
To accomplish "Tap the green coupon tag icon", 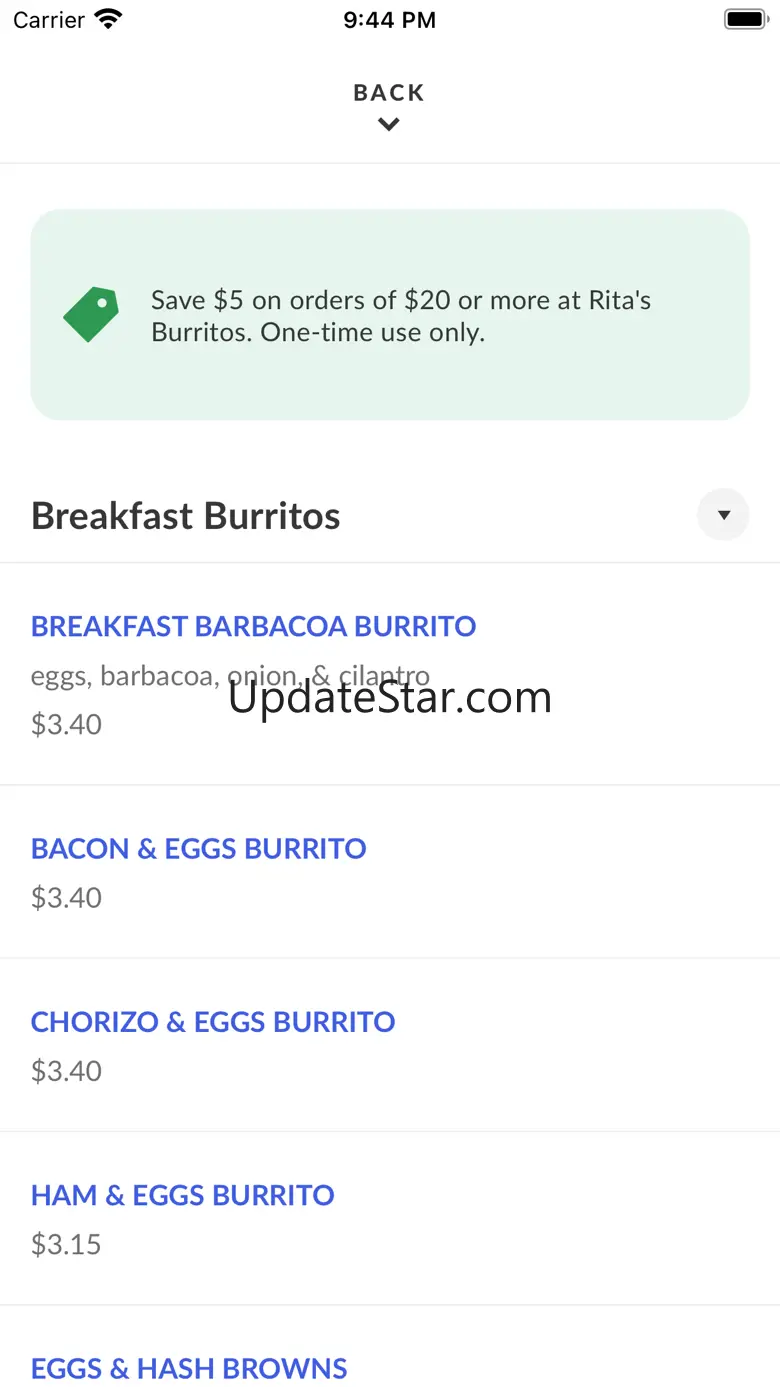I will click(x=91, y=314).
